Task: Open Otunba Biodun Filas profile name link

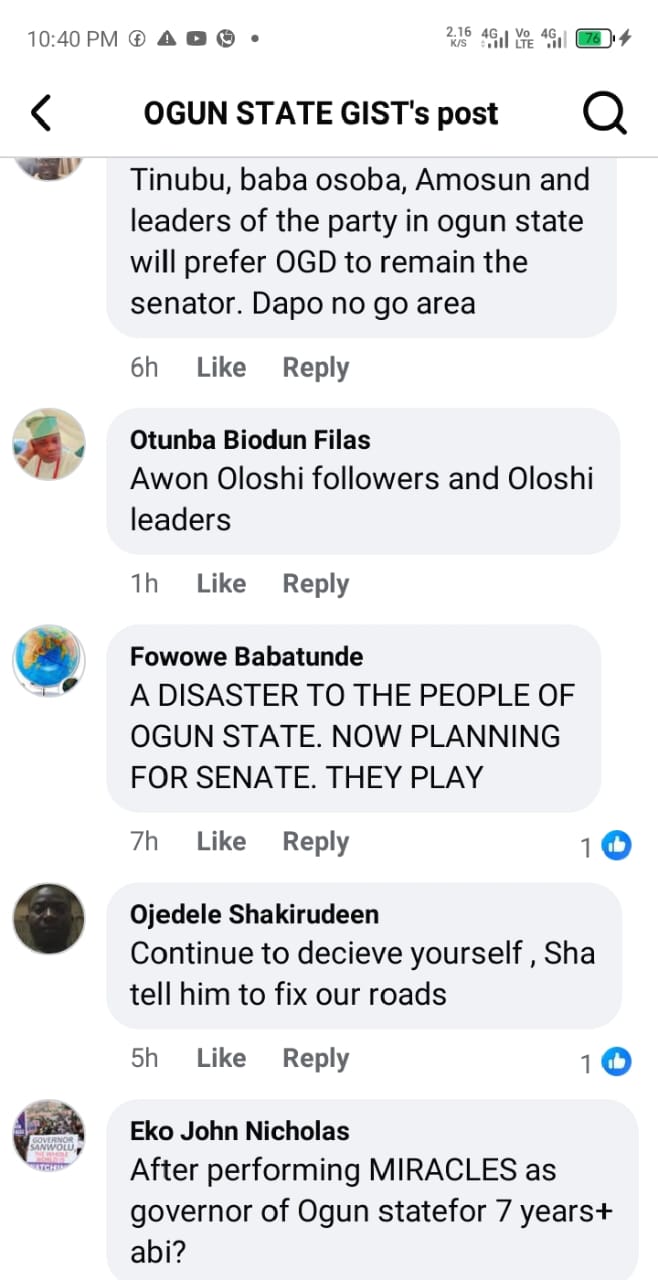Action: [250, 440]
